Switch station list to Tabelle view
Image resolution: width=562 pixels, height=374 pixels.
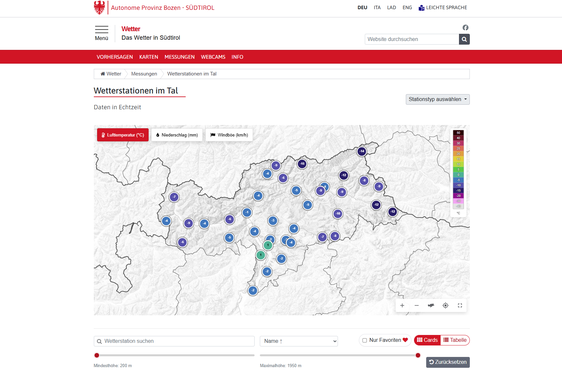click(455, 340)
